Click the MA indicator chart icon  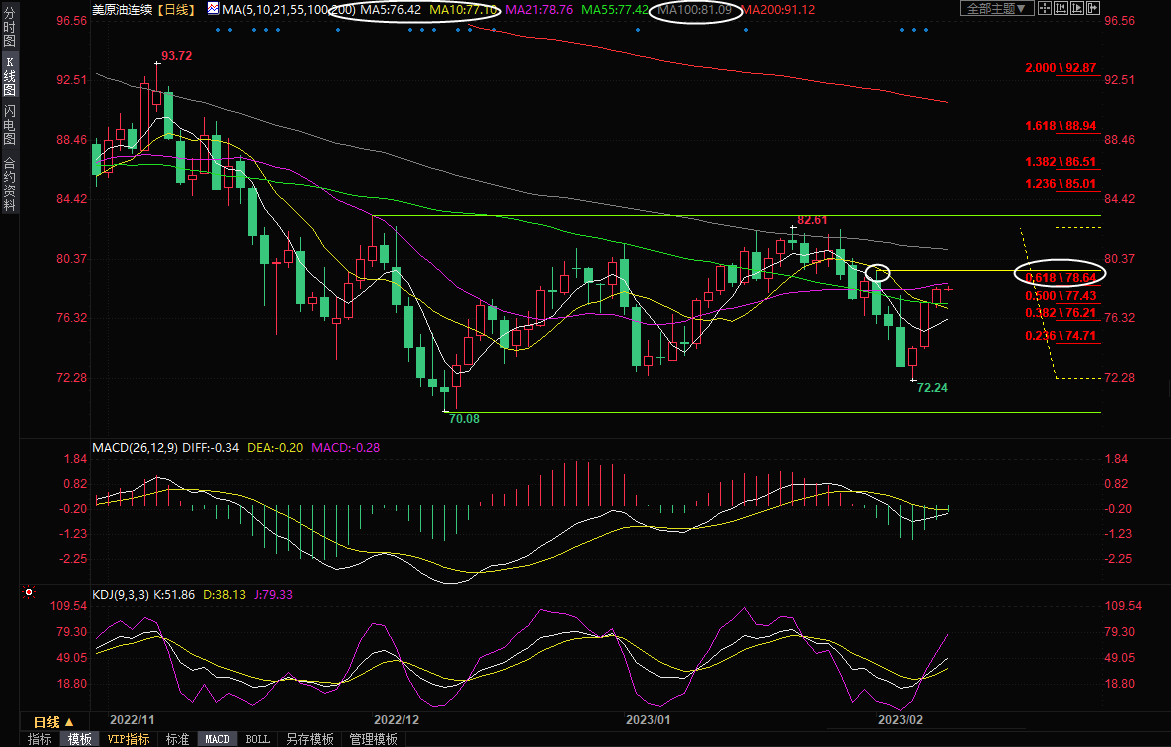click(x=215, y=9)
